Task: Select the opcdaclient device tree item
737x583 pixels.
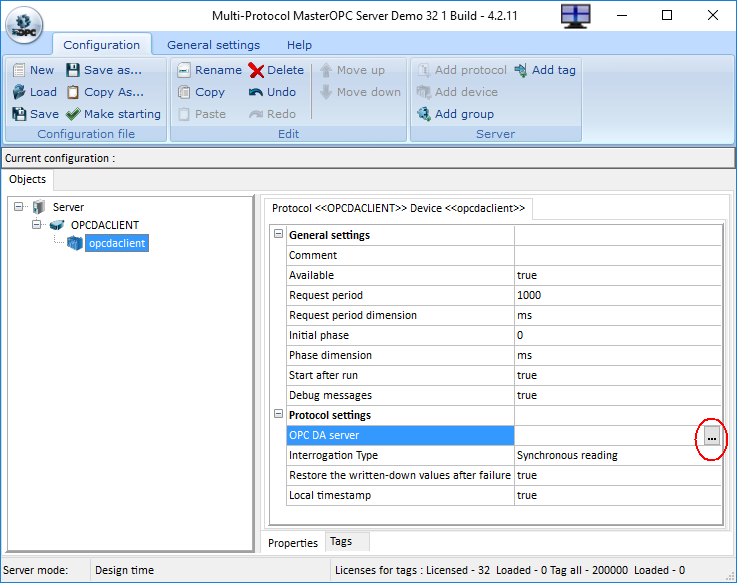Action: (x=117, y=243)
